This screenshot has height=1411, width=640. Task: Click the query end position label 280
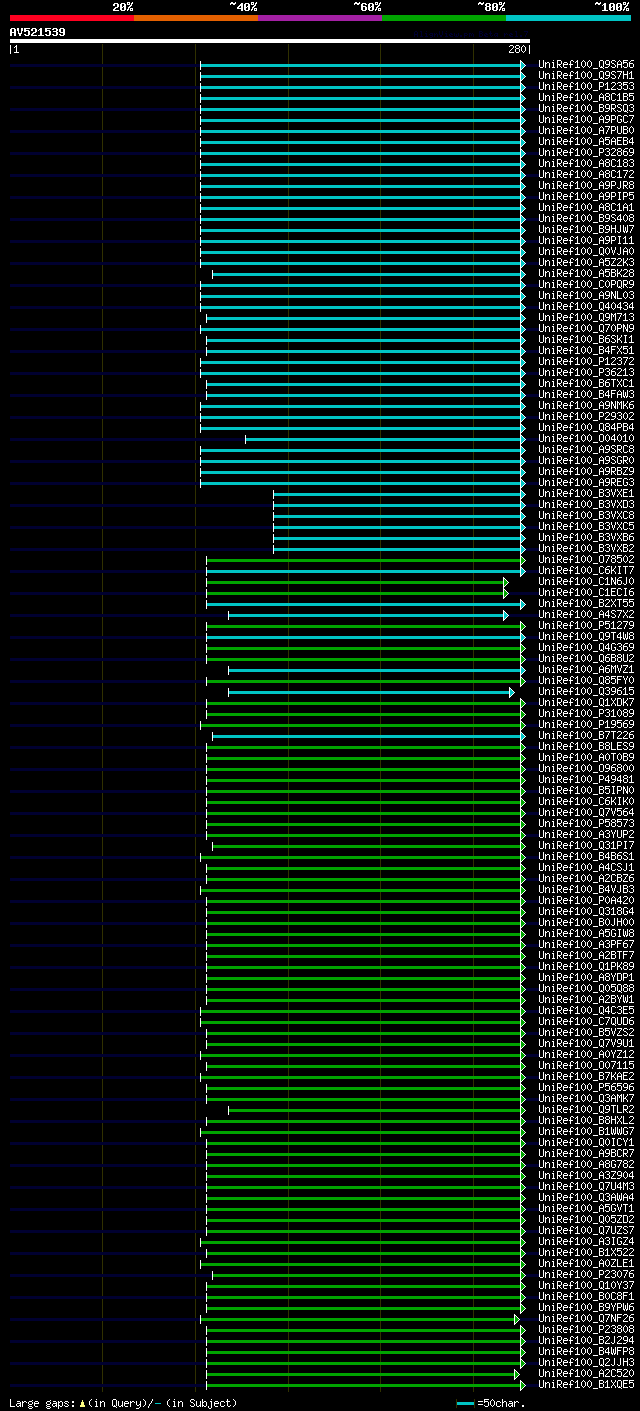[517, 49]
